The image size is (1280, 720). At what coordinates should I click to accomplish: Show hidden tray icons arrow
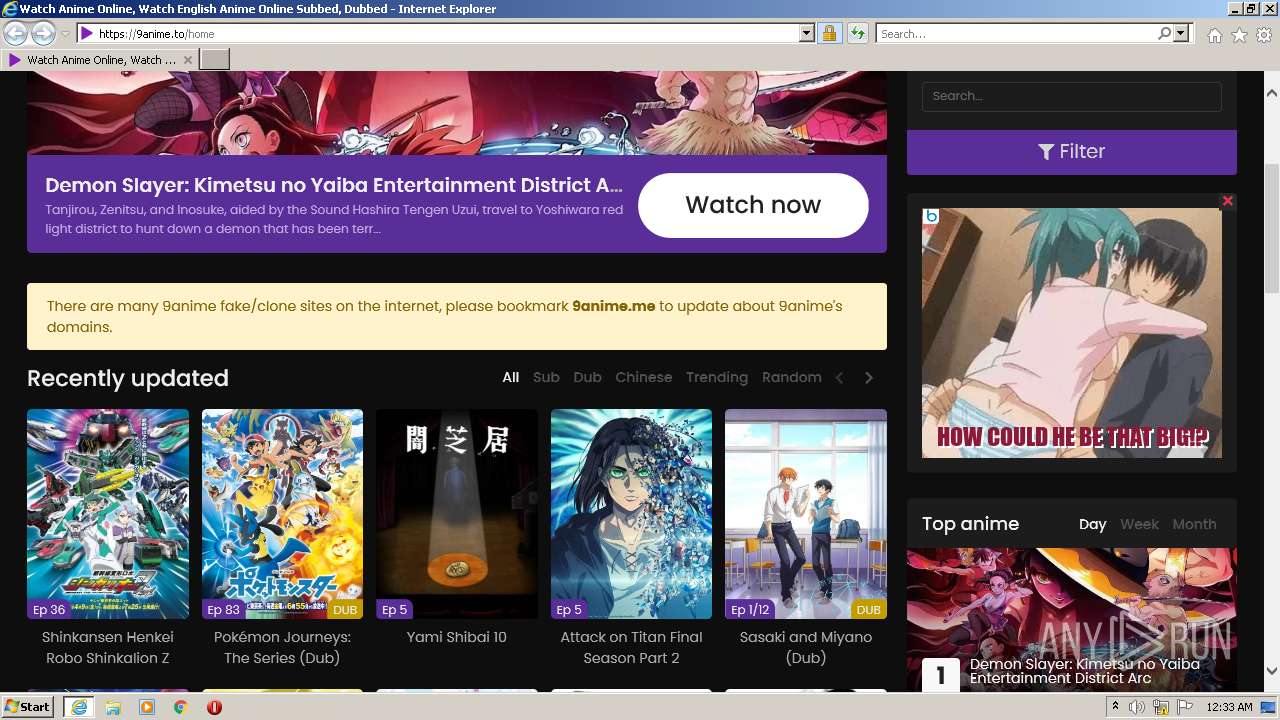(1115, 707)
